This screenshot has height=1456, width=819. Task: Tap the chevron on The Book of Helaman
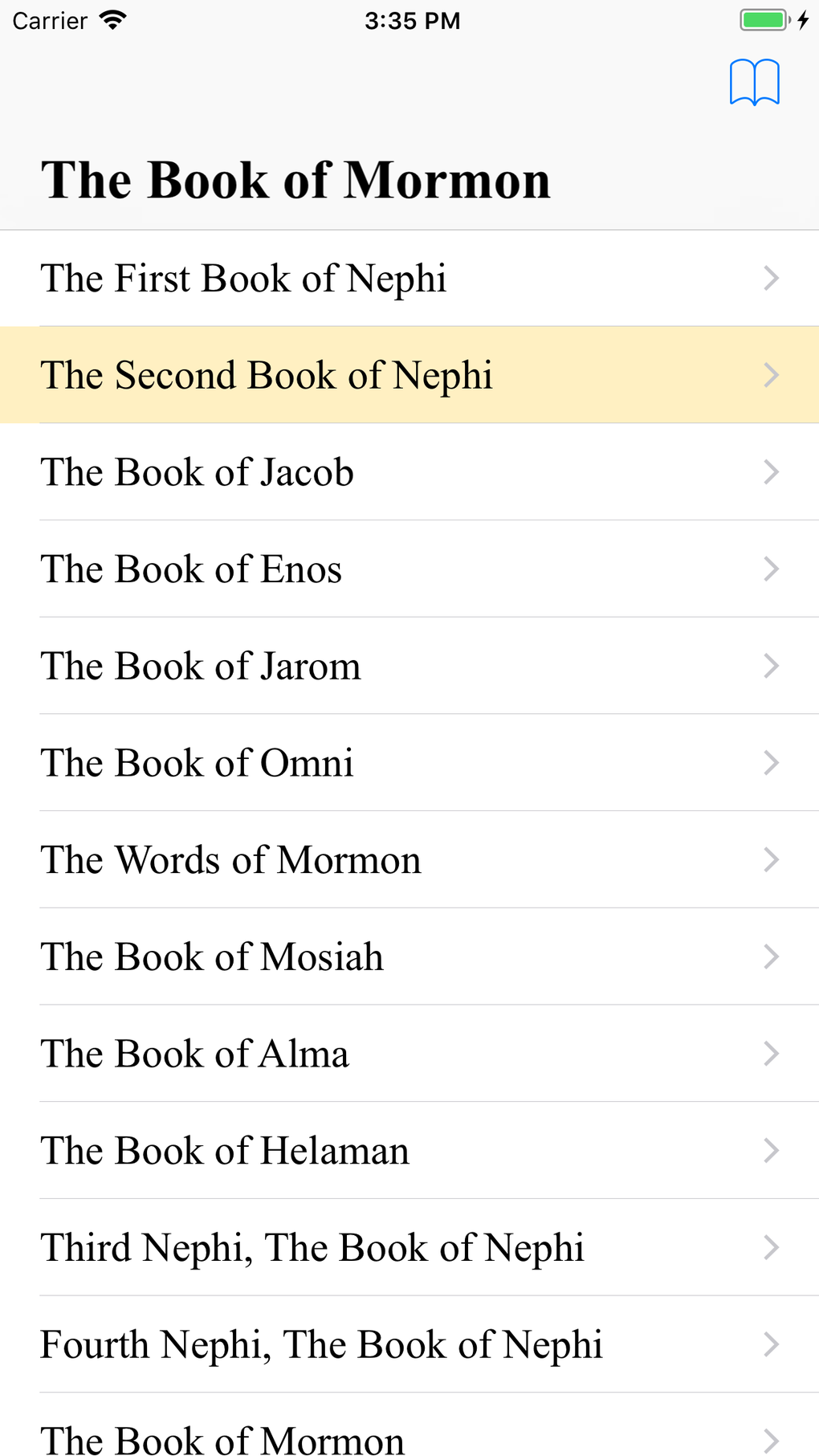(771, 1151)
